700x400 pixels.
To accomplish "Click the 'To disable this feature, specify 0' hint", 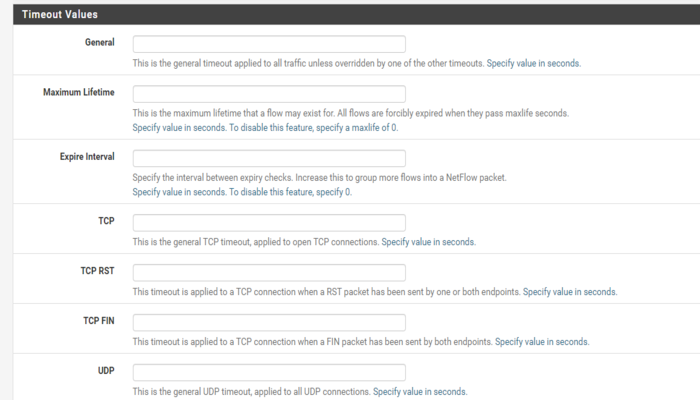I will click(290, 192).
